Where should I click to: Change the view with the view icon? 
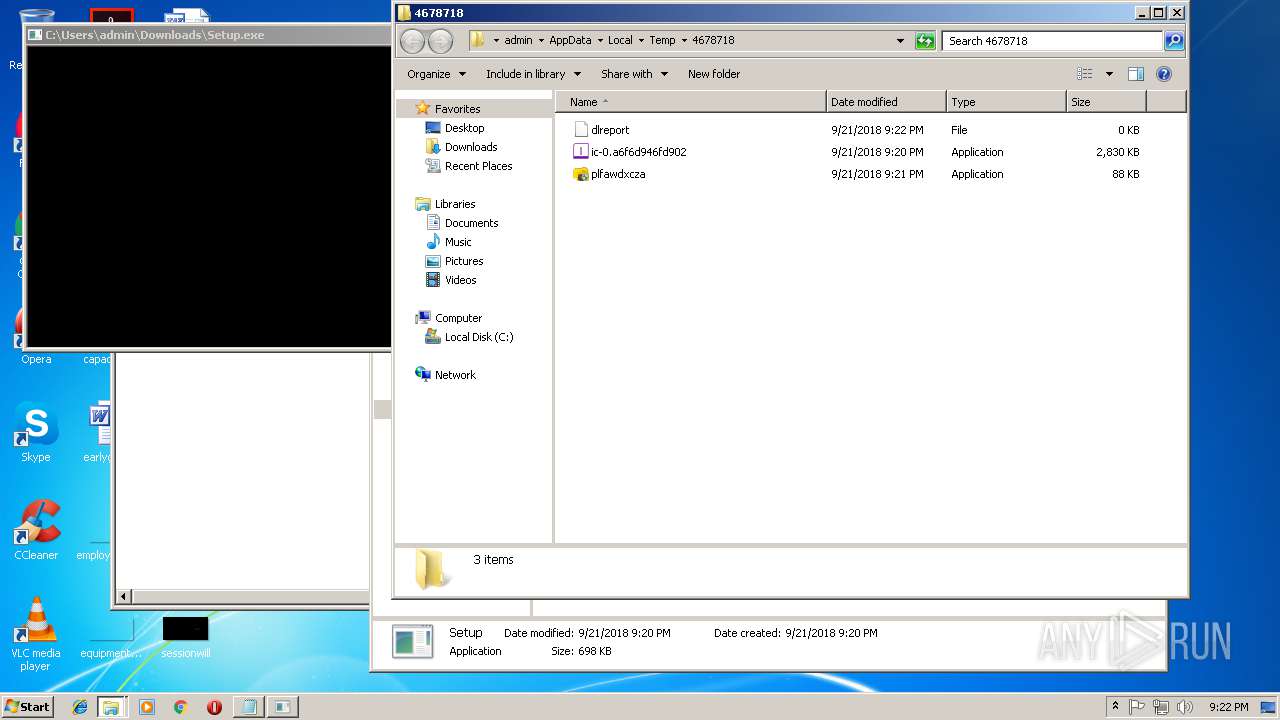point(1085,74)
